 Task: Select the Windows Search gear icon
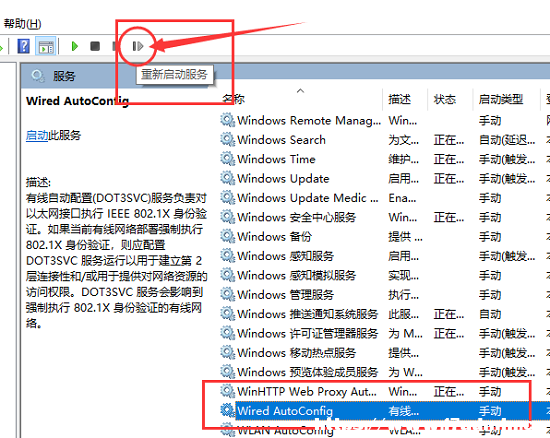point(227,140)
